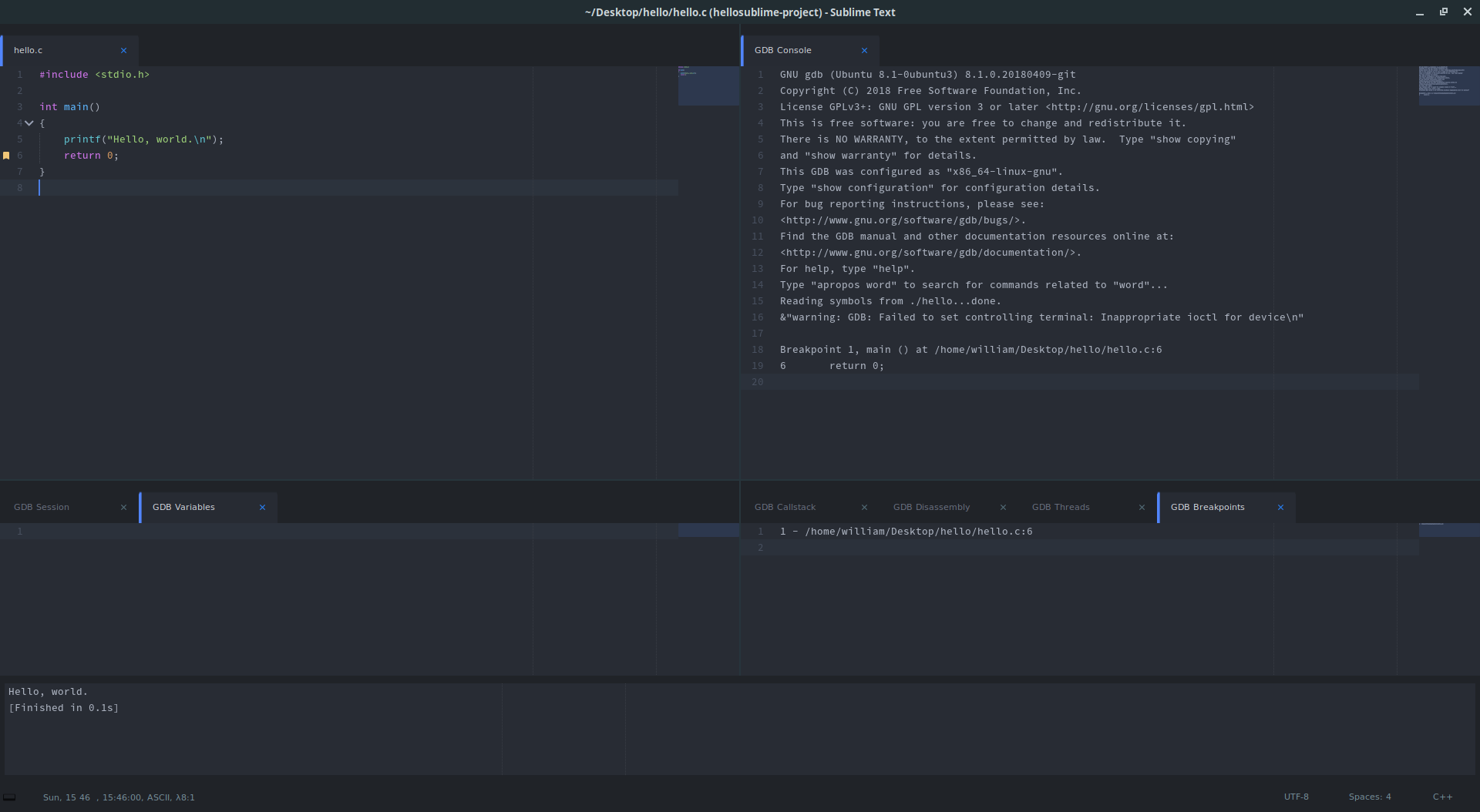The height and width of the screenshot is (812, 1480).
Task: Open the Spaces: 4 indentation menu
Action: [x=1370, y=797]
